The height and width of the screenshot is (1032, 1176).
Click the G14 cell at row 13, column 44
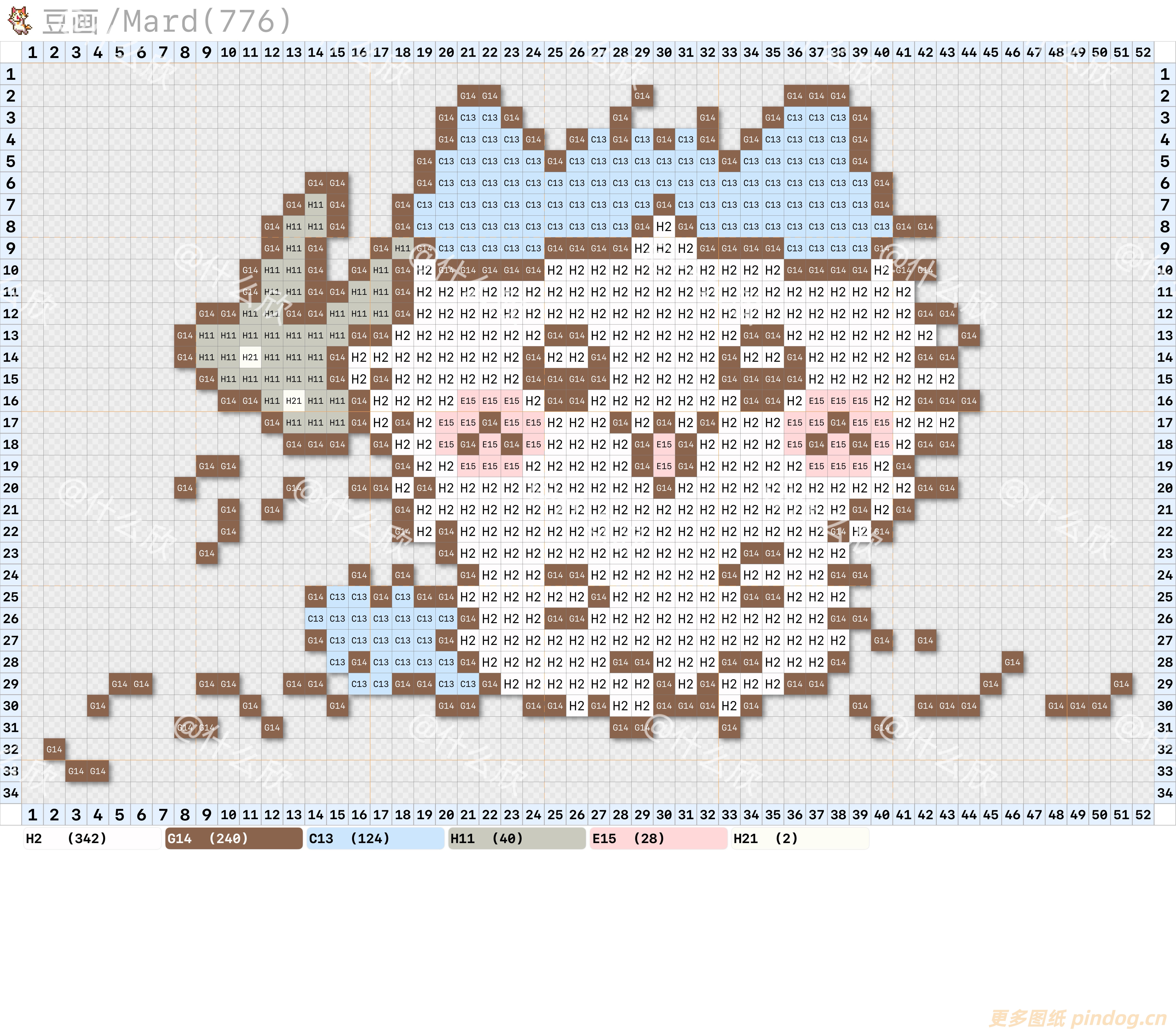coord(969,336)
